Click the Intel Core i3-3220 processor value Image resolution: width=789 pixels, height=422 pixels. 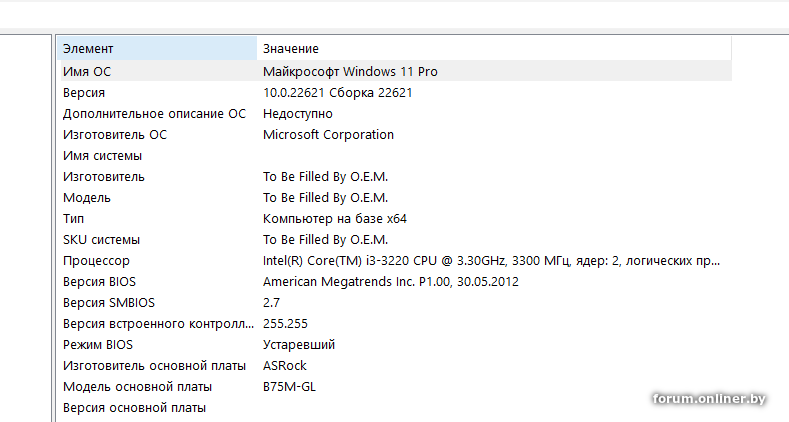click(x=492, y=261)
